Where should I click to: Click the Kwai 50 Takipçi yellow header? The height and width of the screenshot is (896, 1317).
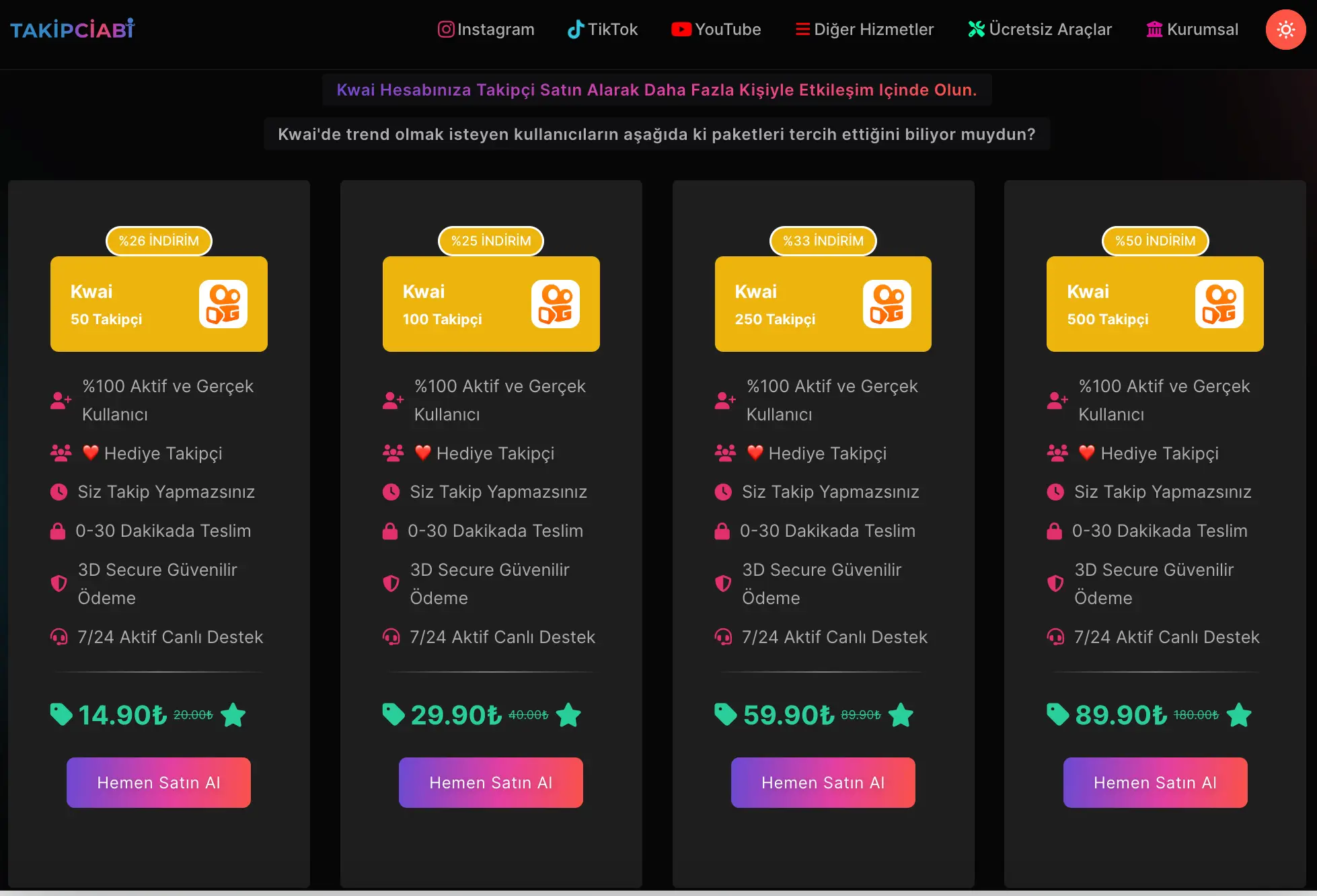pyautogui.click(x=159, y=304)
